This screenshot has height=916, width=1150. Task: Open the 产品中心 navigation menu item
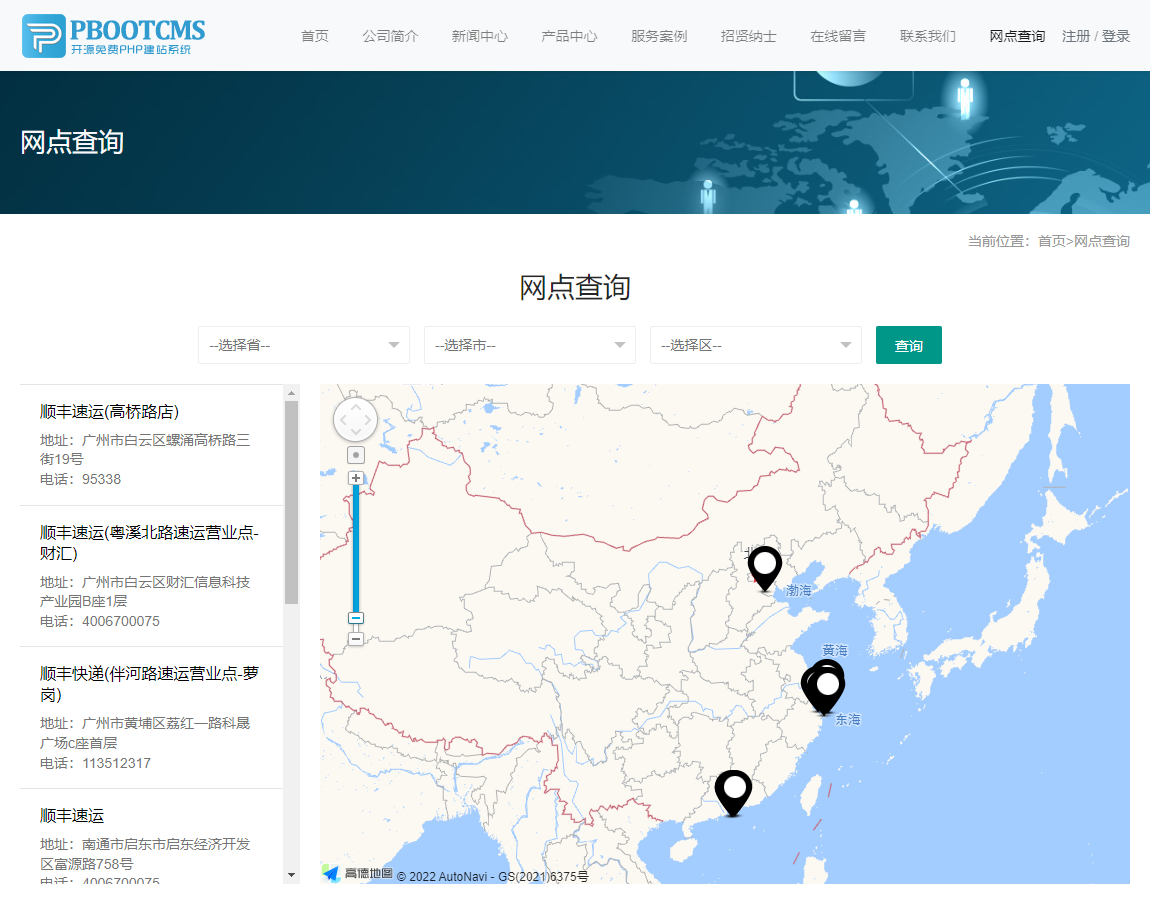point(569,35)
